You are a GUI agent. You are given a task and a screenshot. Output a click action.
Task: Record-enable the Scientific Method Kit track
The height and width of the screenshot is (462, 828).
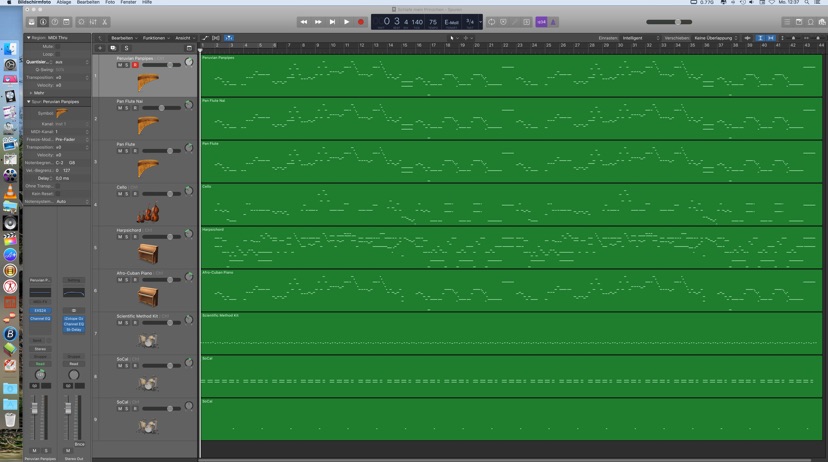[x=135, y=323]
